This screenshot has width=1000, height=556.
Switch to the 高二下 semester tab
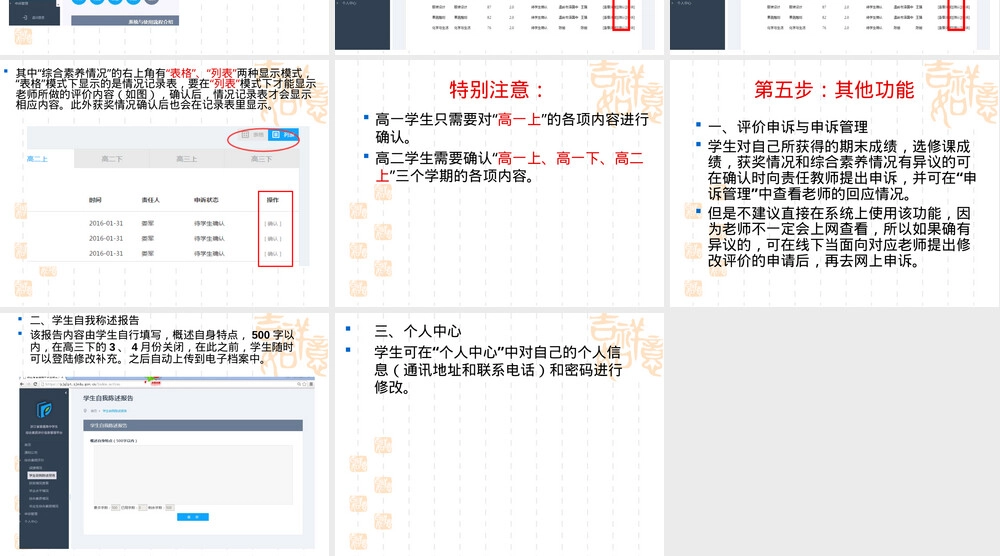[112, 159]
